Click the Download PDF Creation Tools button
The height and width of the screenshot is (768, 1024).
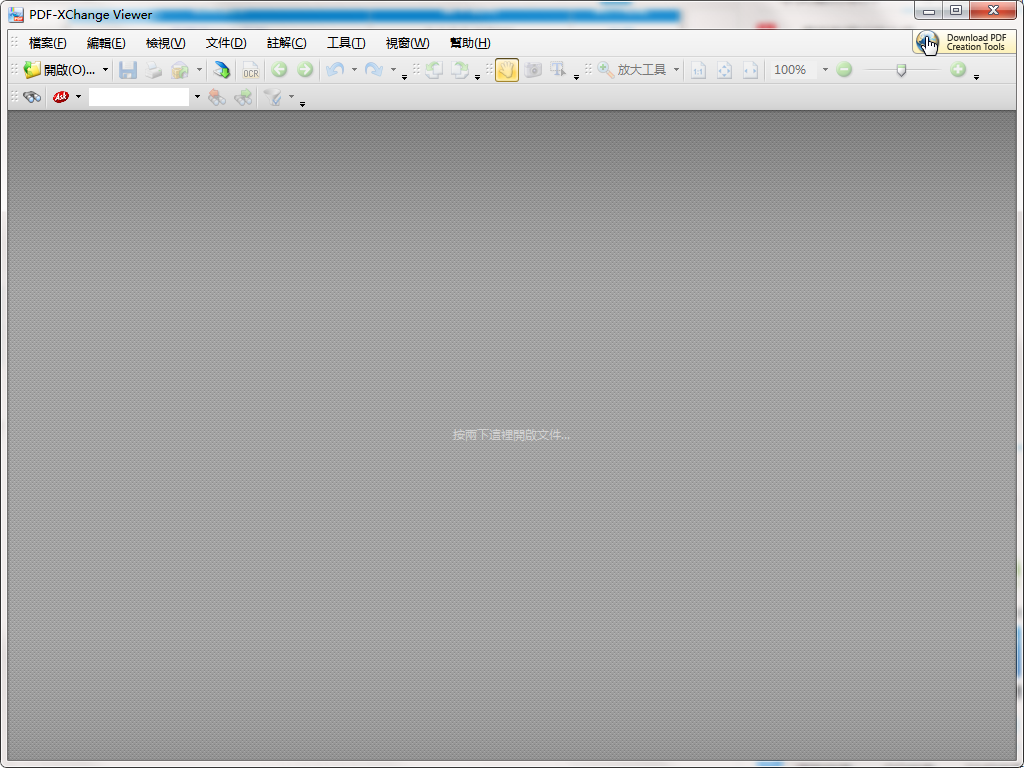coord(964,42)
